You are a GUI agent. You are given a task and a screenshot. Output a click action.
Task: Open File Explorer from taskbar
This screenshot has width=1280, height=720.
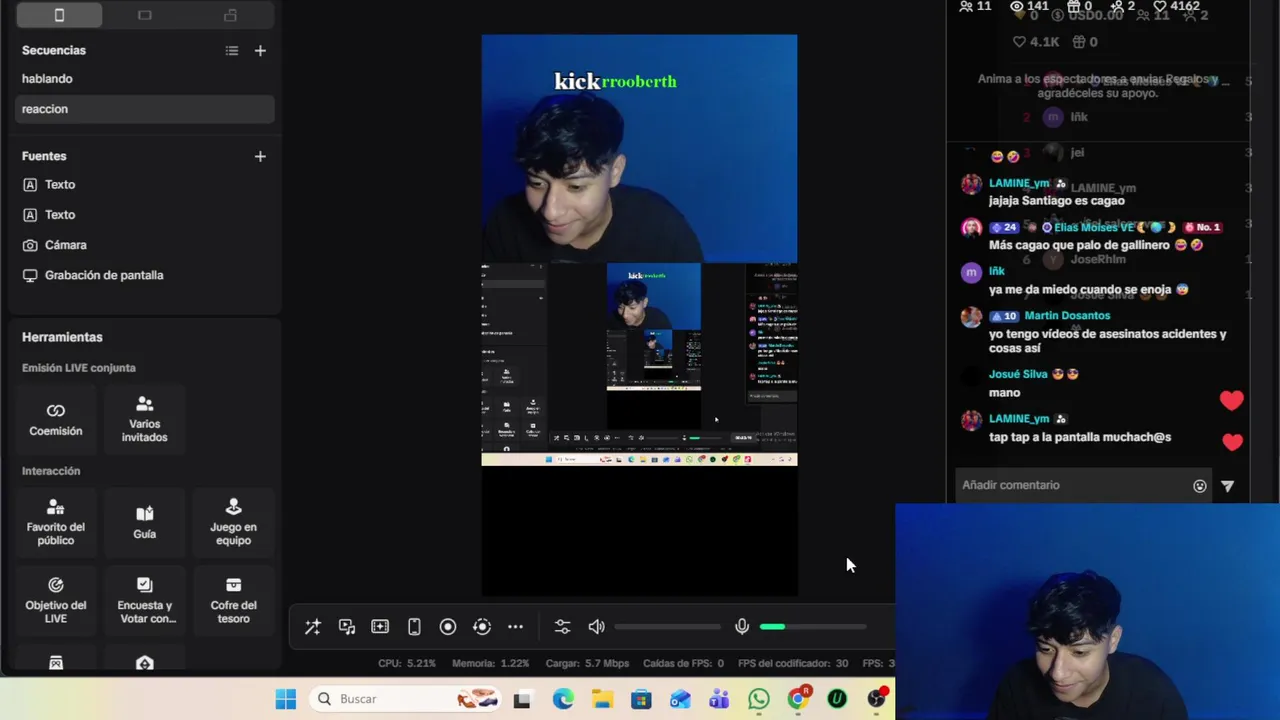[602, 699]
